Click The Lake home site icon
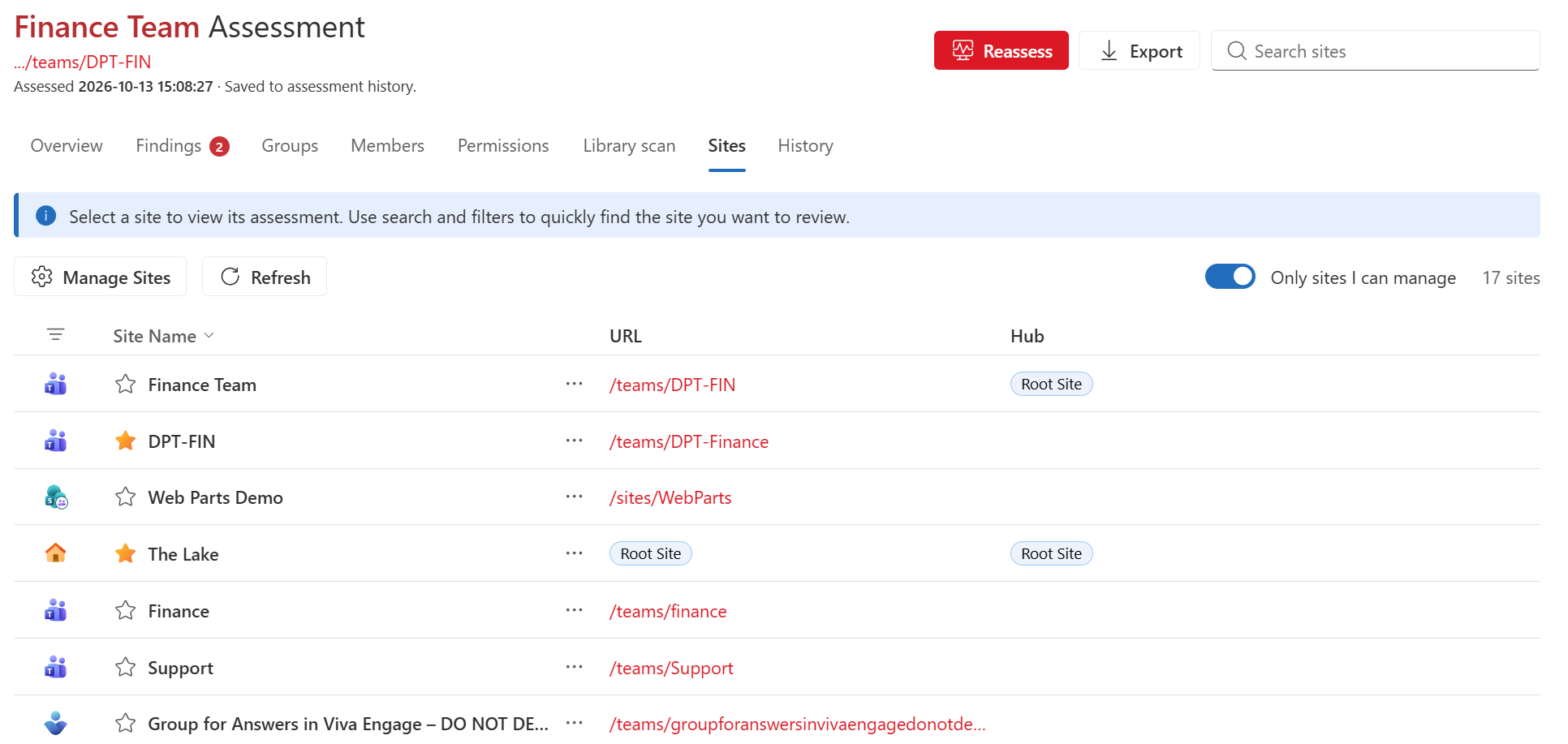This screenshot has width=1568, height=744. tap(55, 553)
